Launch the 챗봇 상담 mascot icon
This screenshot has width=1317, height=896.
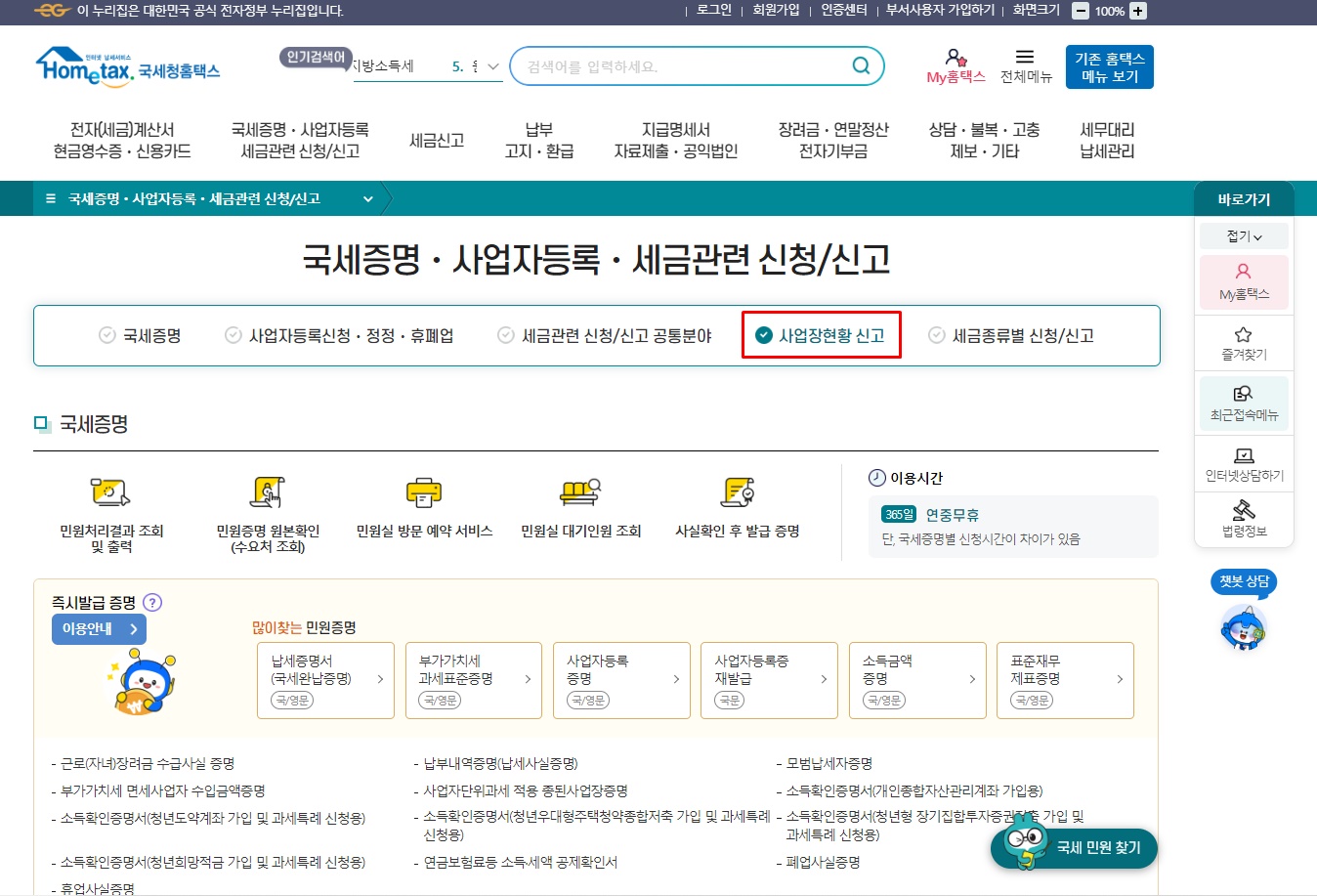click(x=1243, y=626)
